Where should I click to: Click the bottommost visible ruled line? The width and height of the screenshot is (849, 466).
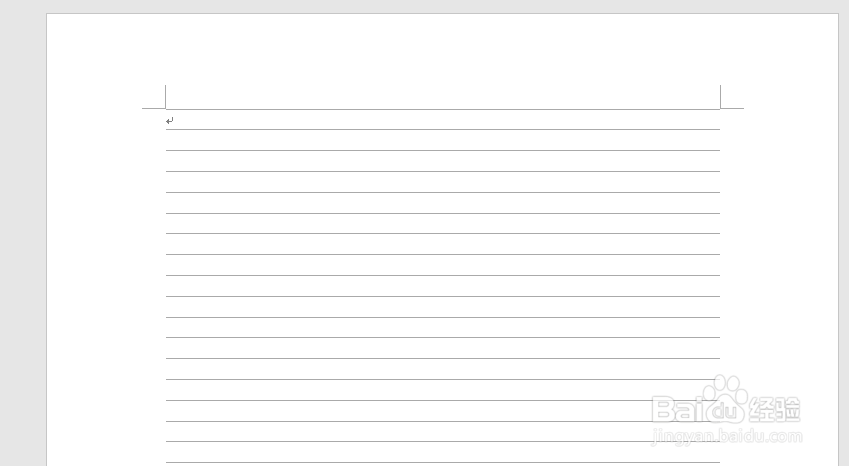point(443,462)
